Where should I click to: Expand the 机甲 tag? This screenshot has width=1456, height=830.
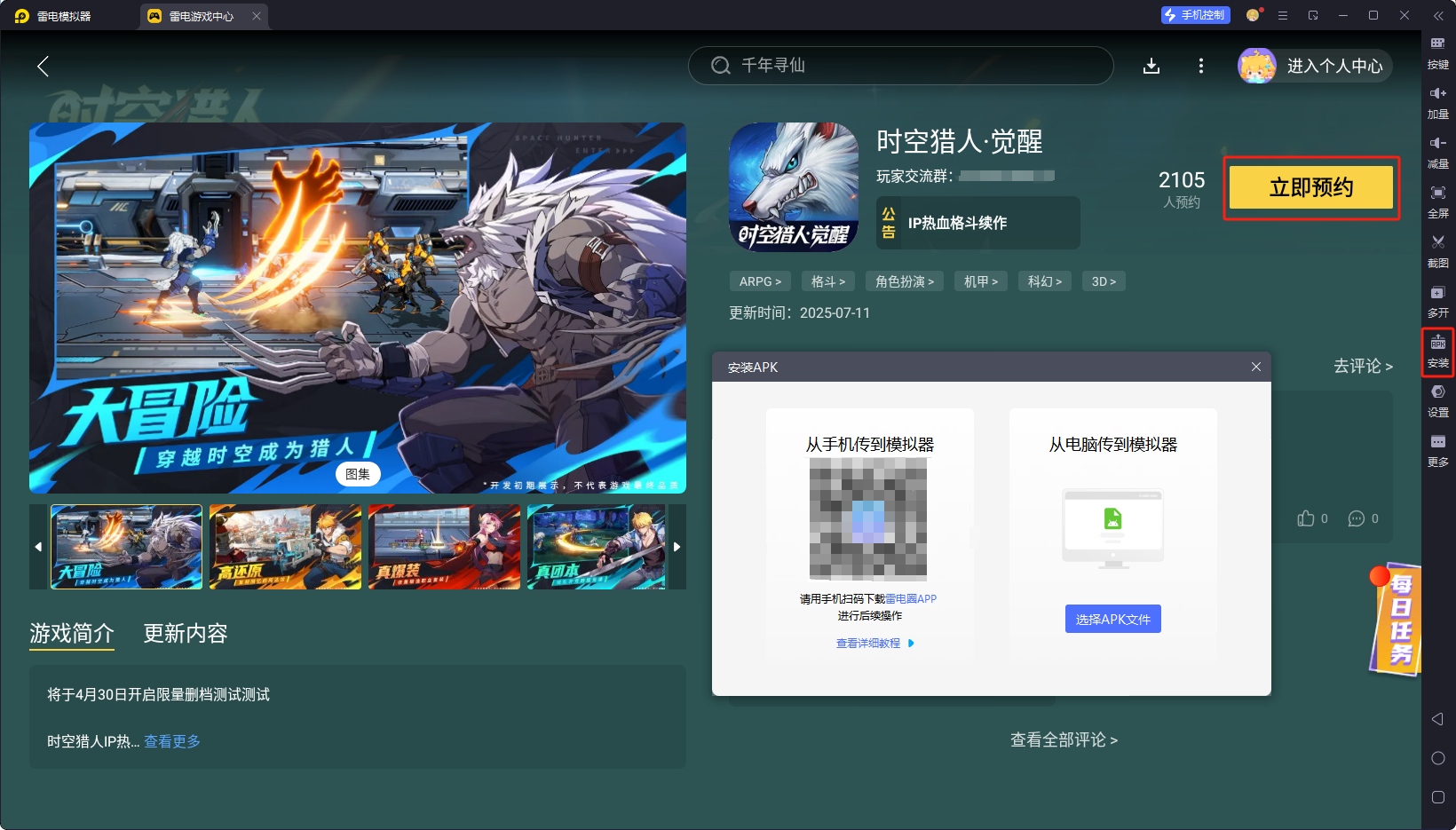click(x=981, y=281)
